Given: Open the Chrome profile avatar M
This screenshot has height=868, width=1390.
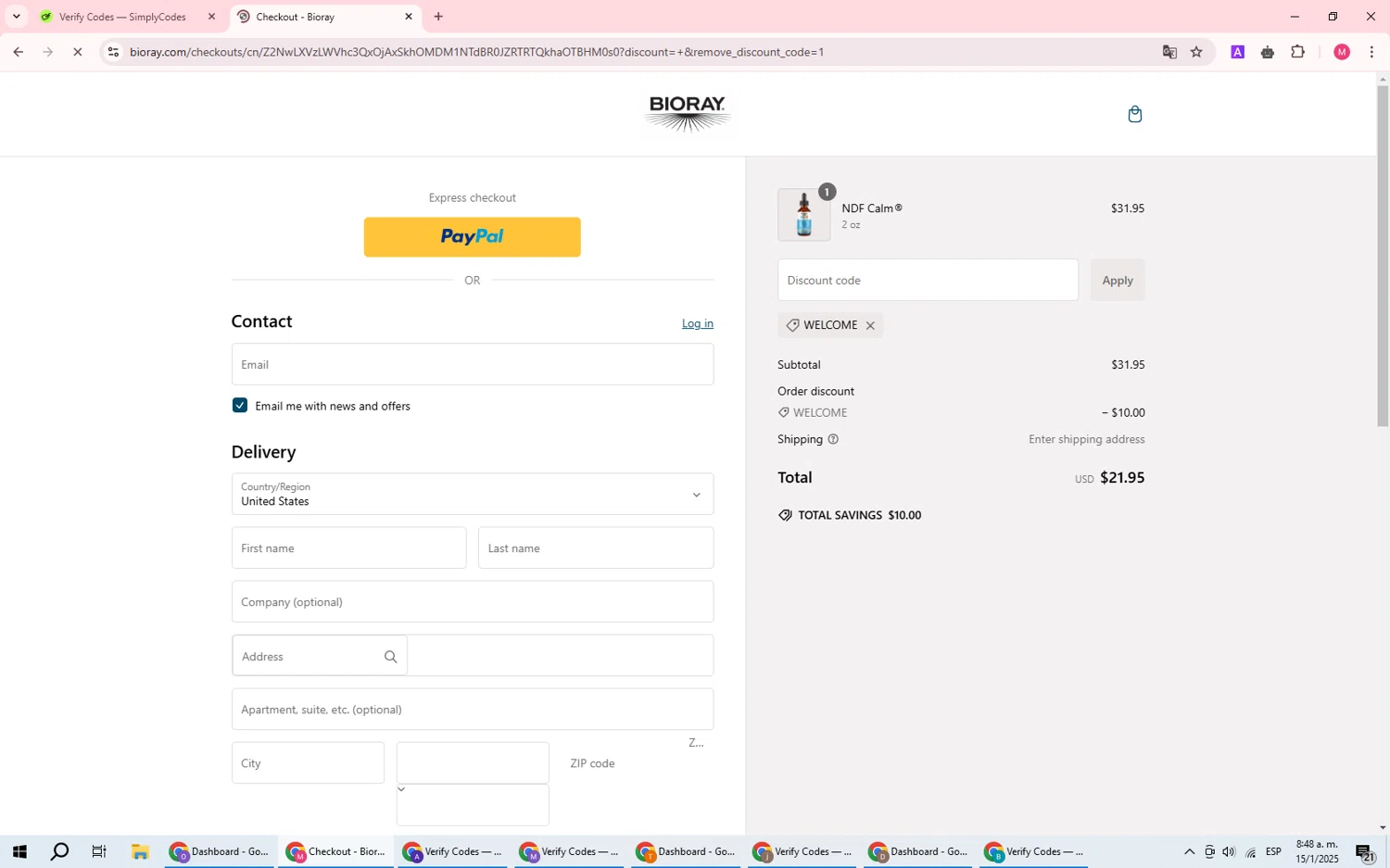Looking at the screenshot, I should tap(1342, 52).
